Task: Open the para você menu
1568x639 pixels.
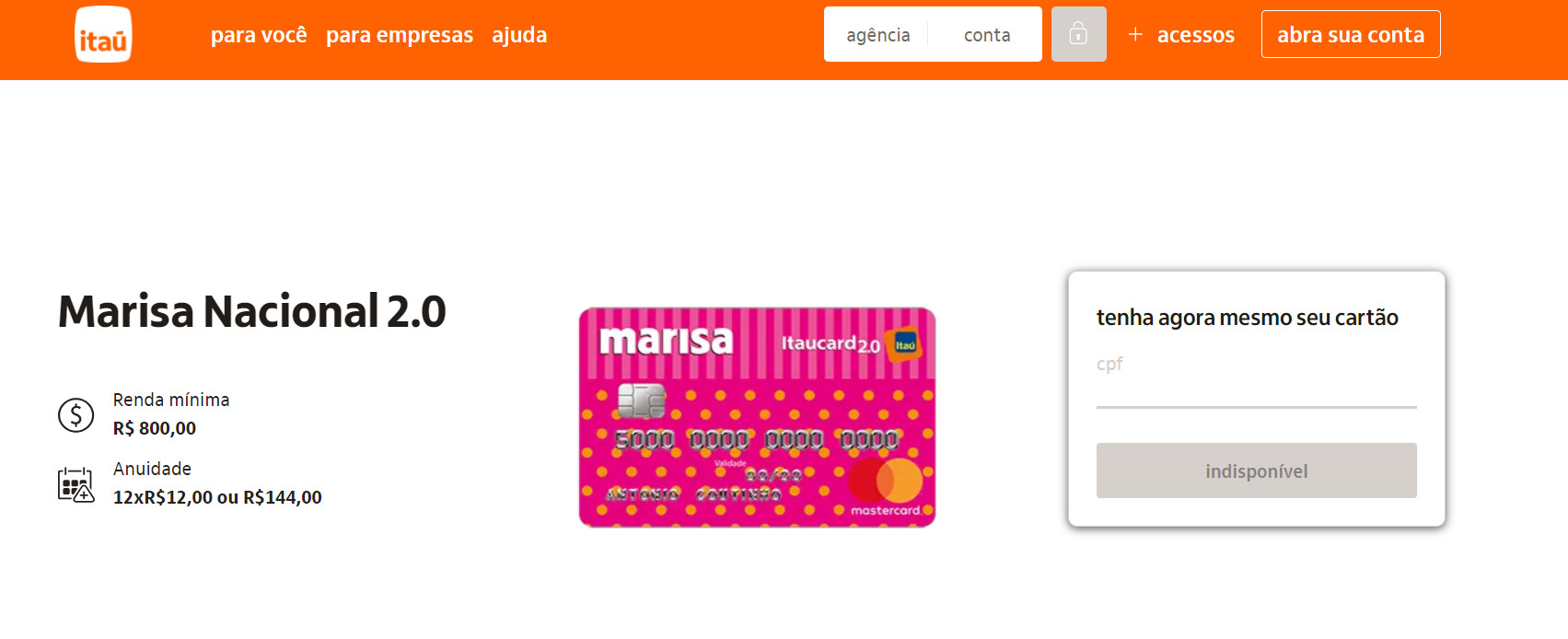Action: [x=259, y=35]
